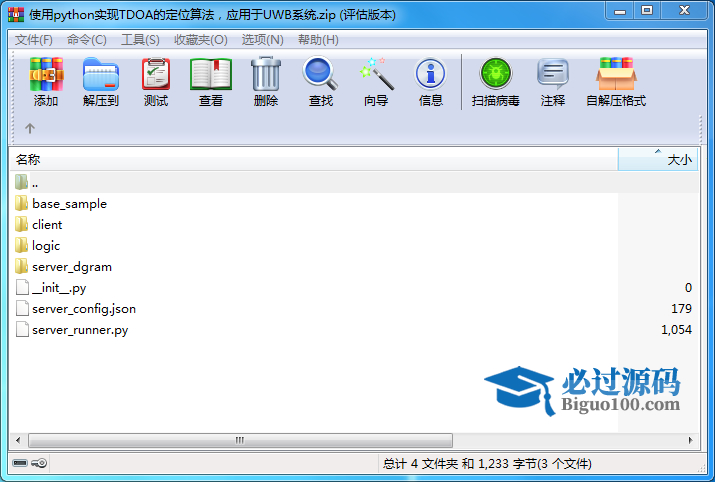This screenshot has height=482, width=715.
Task: Open the 工具(S) menu
Action: point(140,40)
